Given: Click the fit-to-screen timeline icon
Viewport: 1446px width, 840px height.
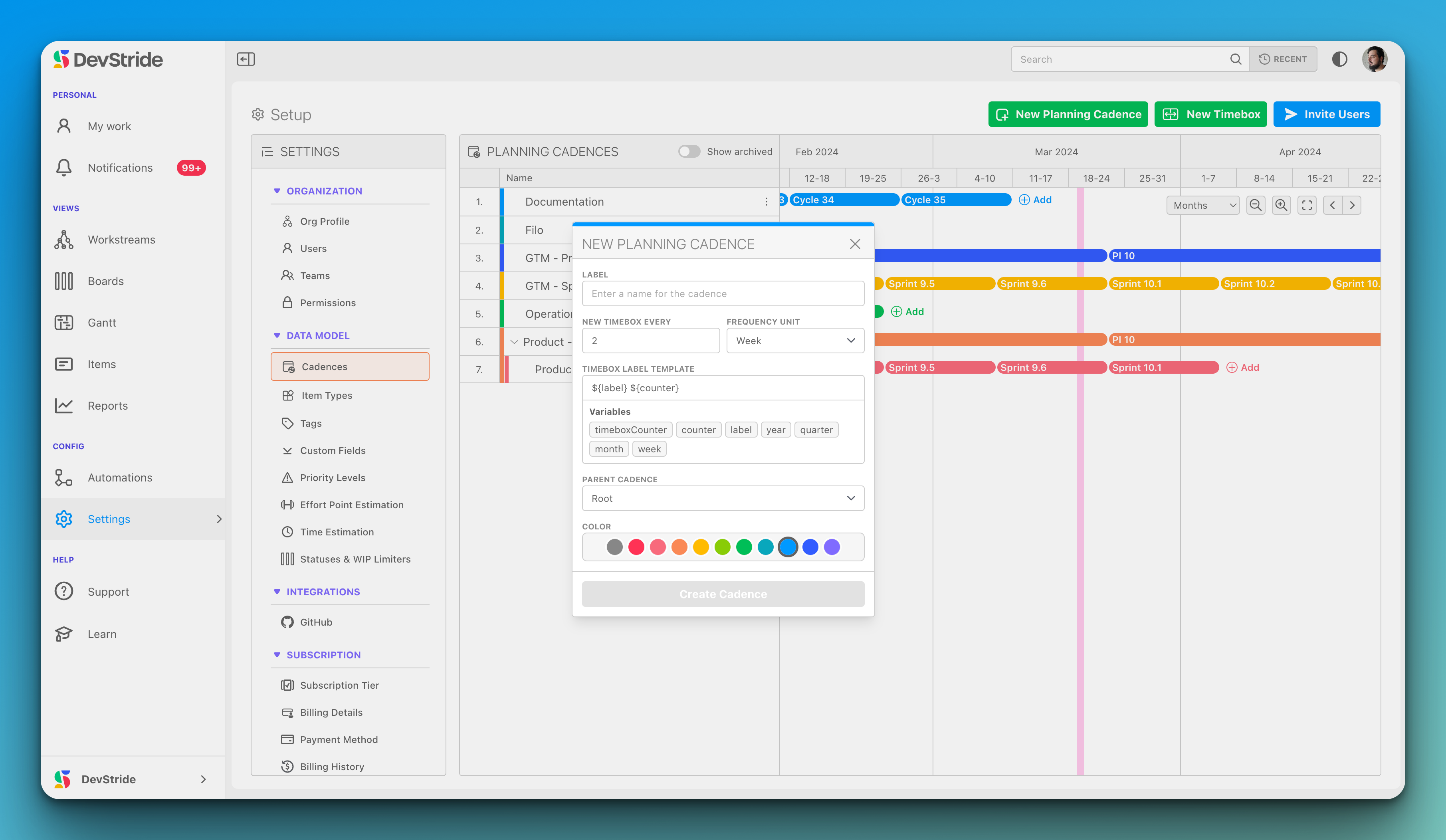Looking at the screenshot, I should click(x=1307, y=206).
